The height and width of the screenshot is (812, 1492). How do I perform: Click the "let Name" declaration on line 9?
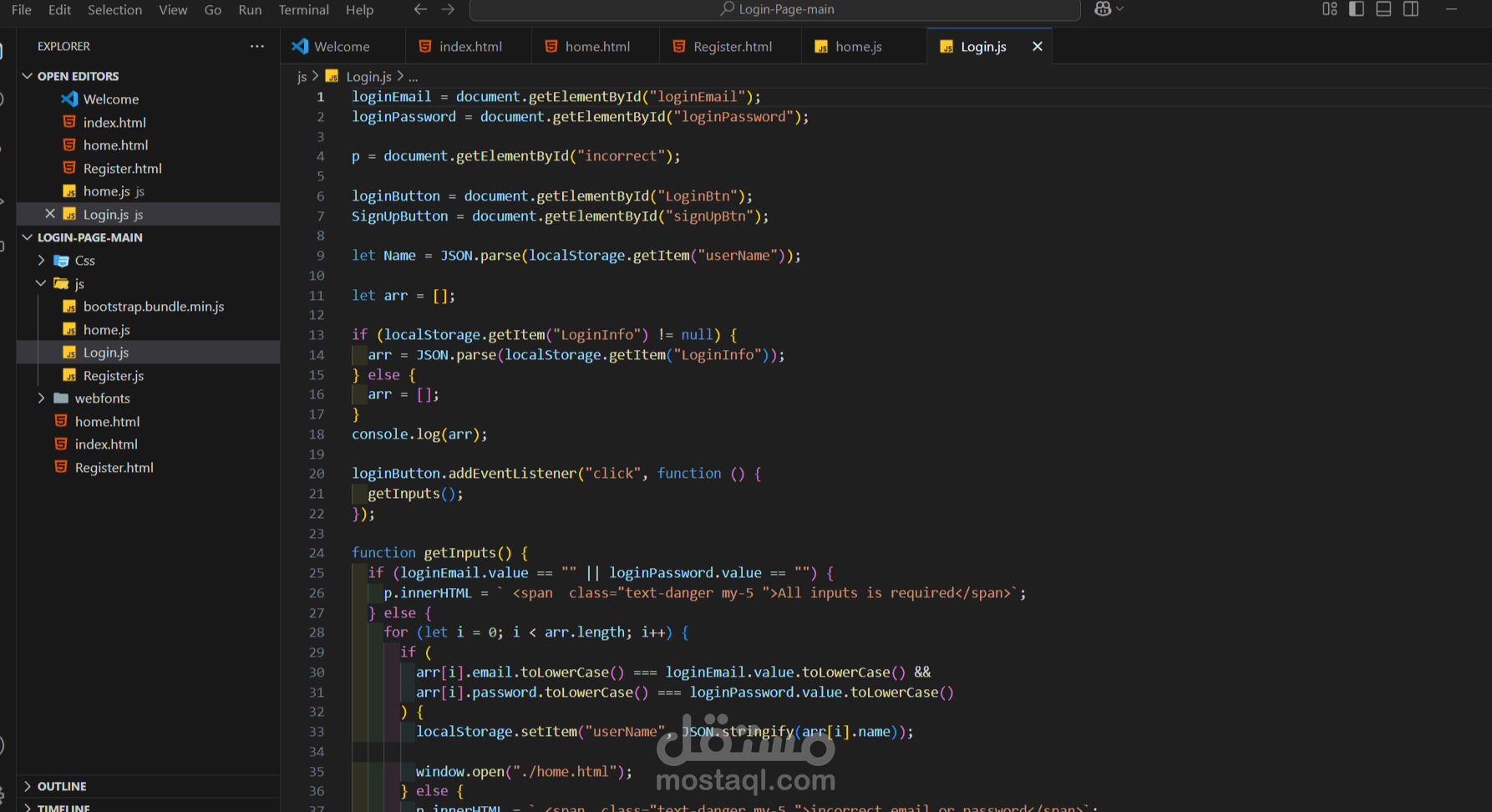383,256
